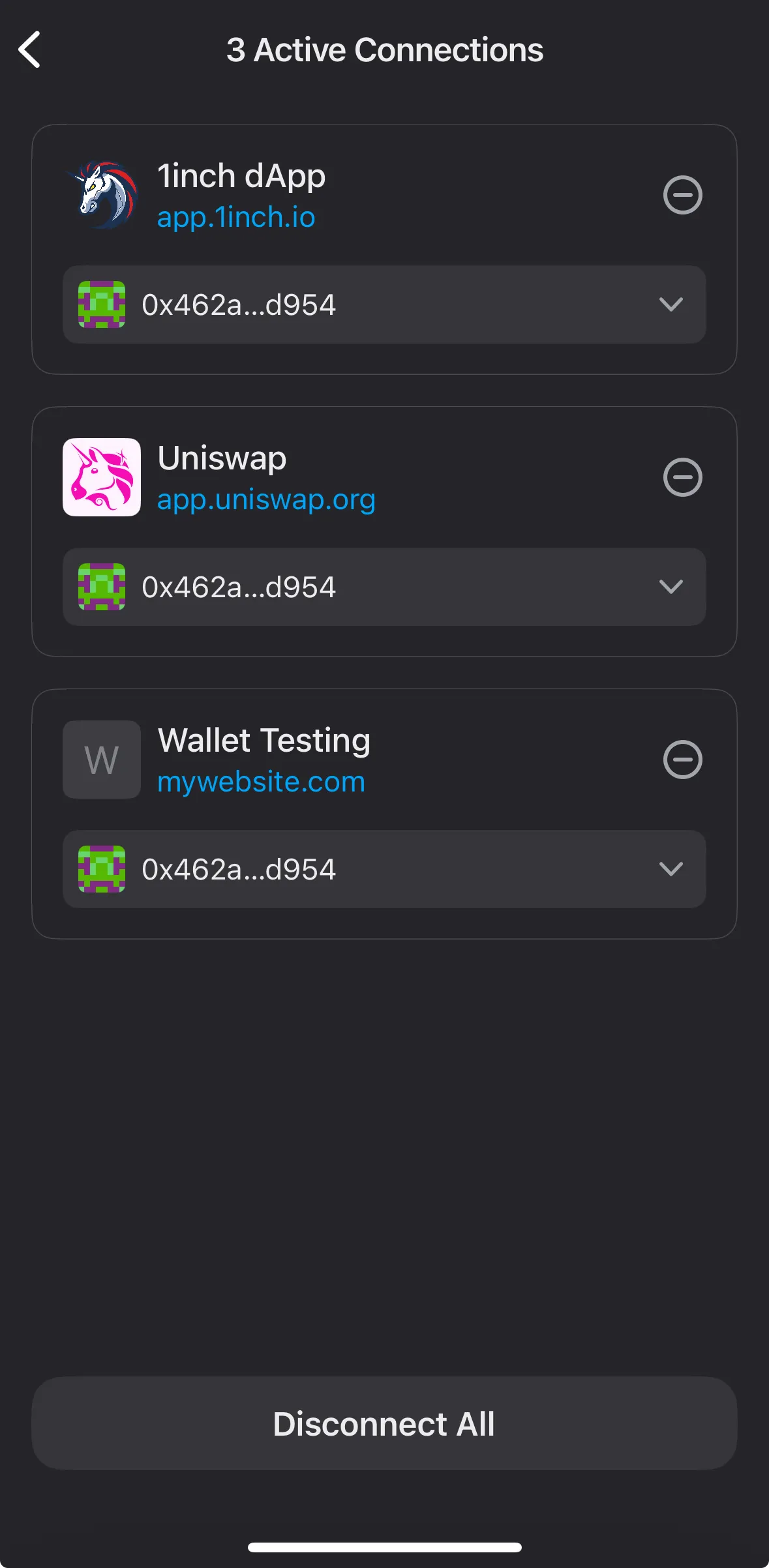Disconnect the 1inch dApp with minus icon

[682, 195]
